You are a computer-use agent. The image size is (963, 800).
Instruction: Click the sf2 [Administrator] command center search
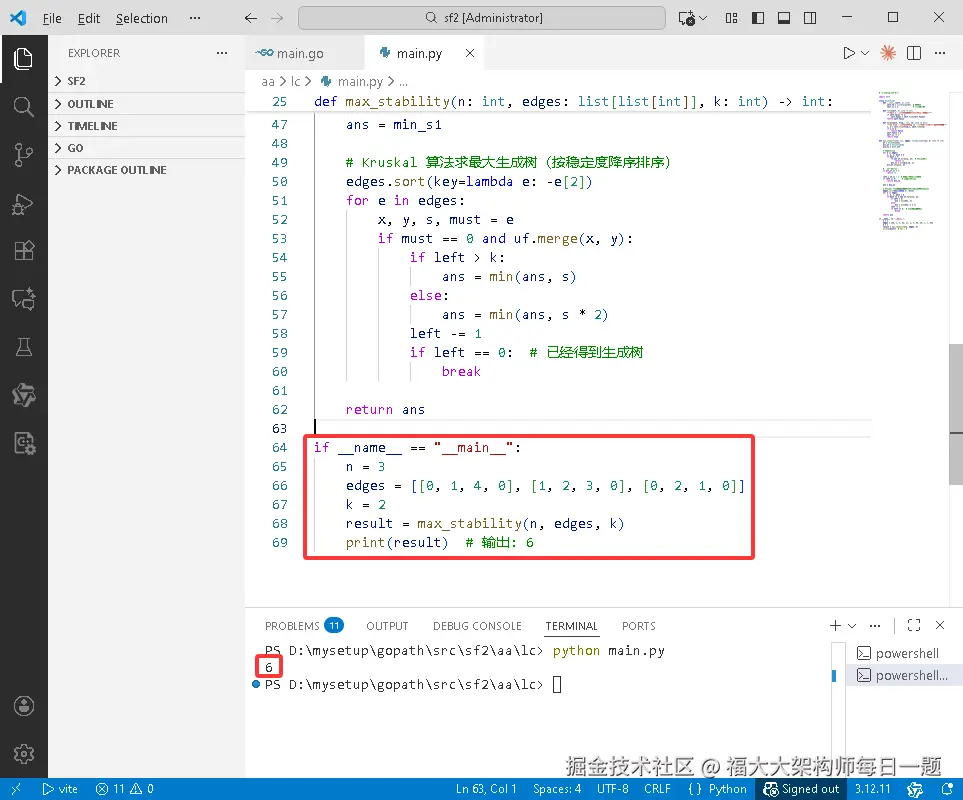482,18
